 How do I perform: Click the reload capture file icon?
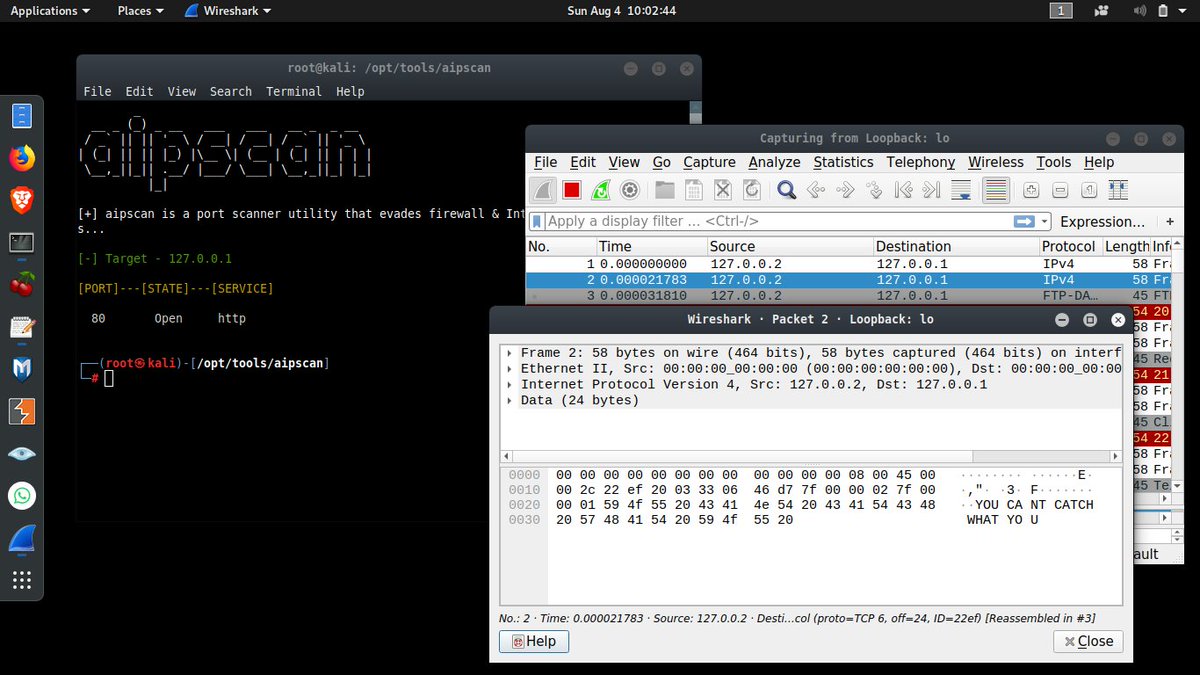752,190
